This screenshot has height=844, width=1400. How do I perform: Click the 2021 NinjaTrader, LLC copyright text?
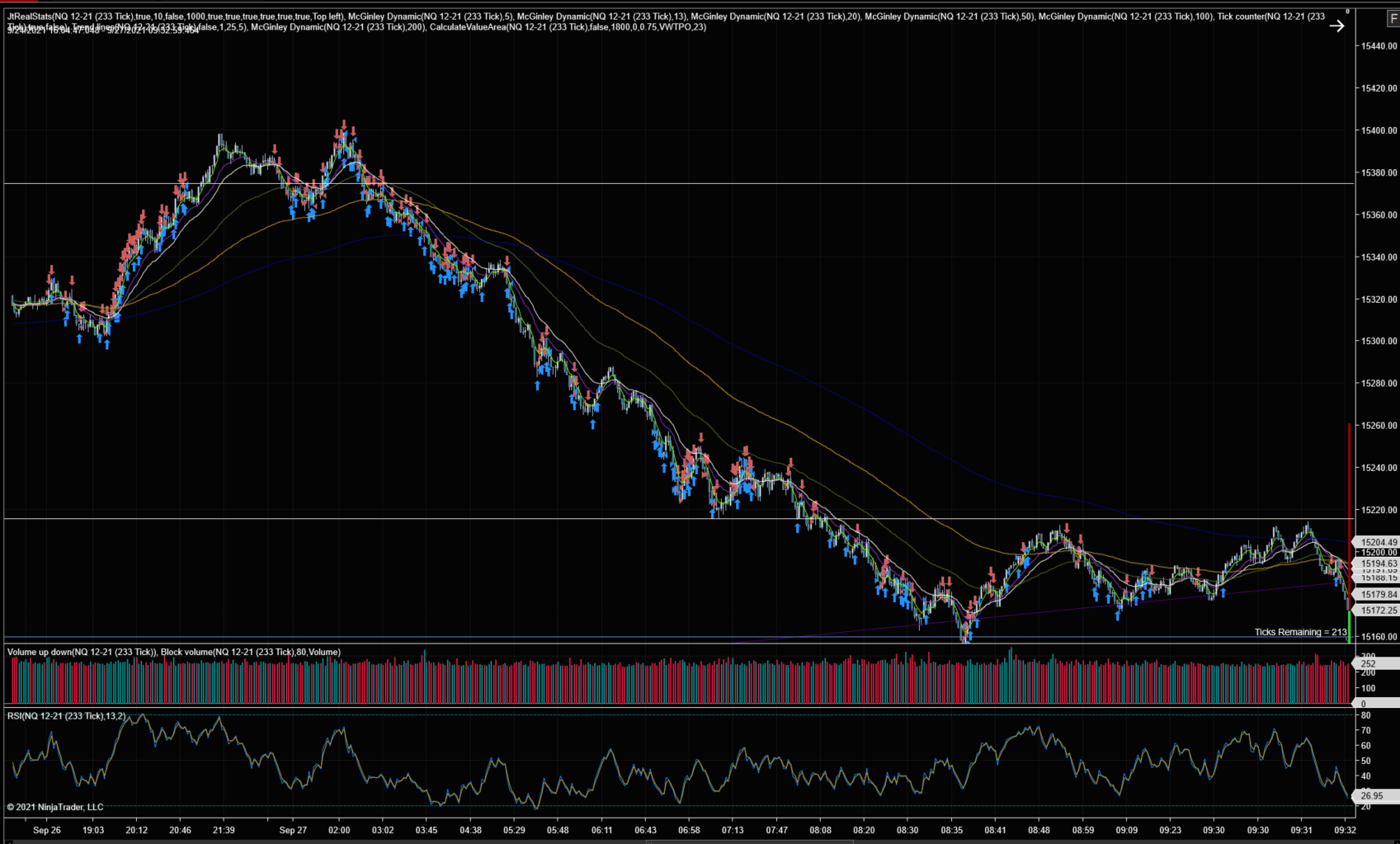pyautogui.click(x=55, y=807)
